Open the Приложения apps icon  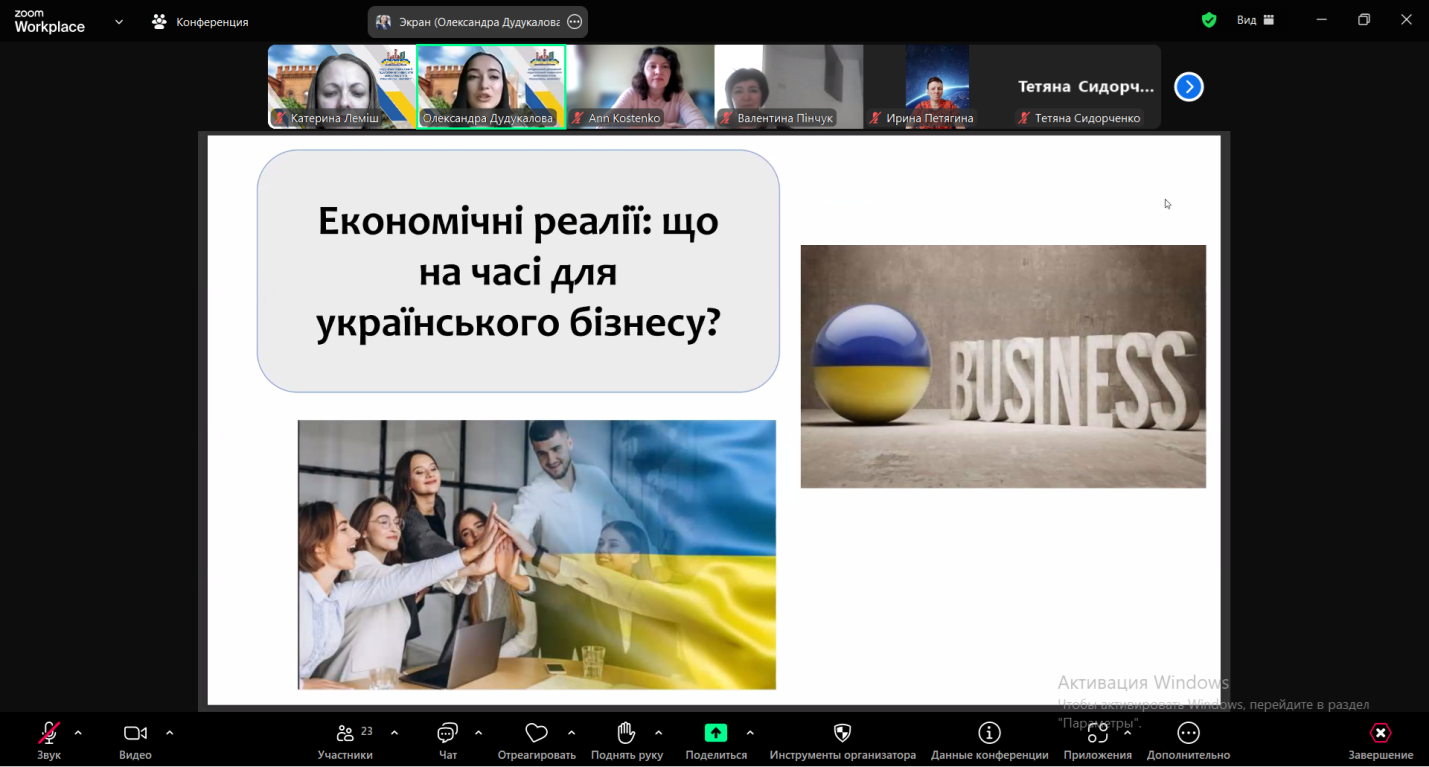click(1097, 734)
